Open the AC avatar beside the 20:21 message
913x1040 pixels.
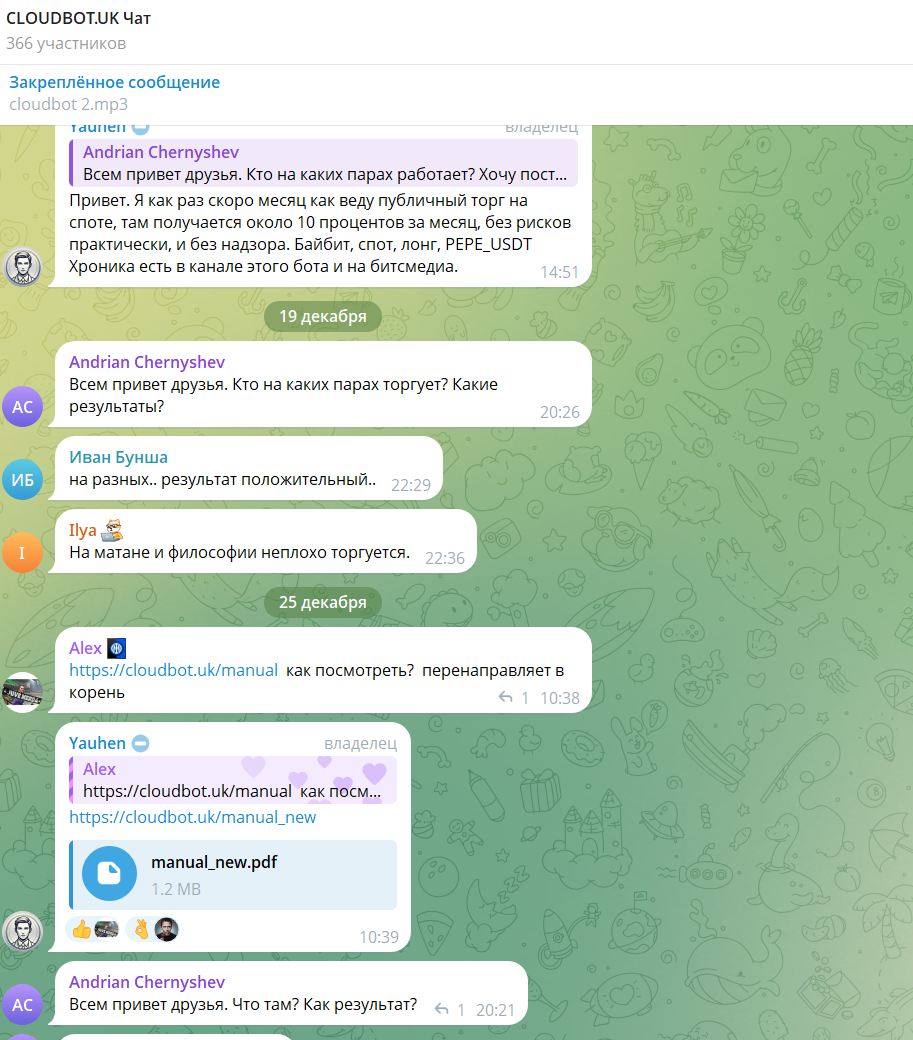pos(23,1004)
